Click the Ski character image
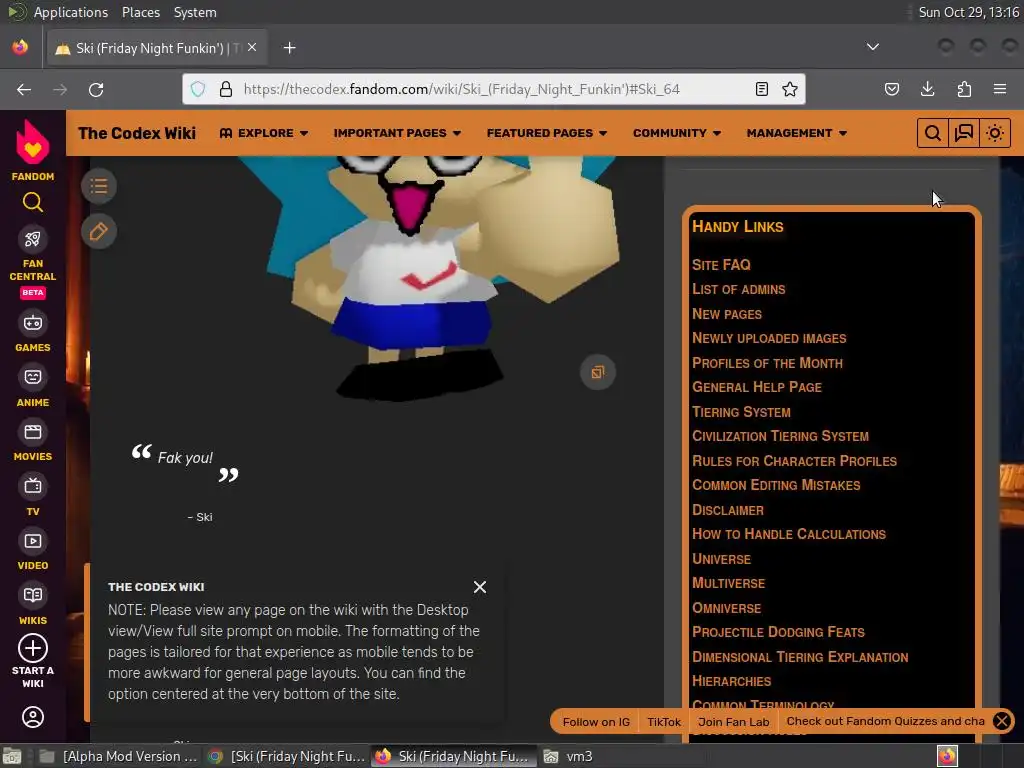 click(431, 278)
